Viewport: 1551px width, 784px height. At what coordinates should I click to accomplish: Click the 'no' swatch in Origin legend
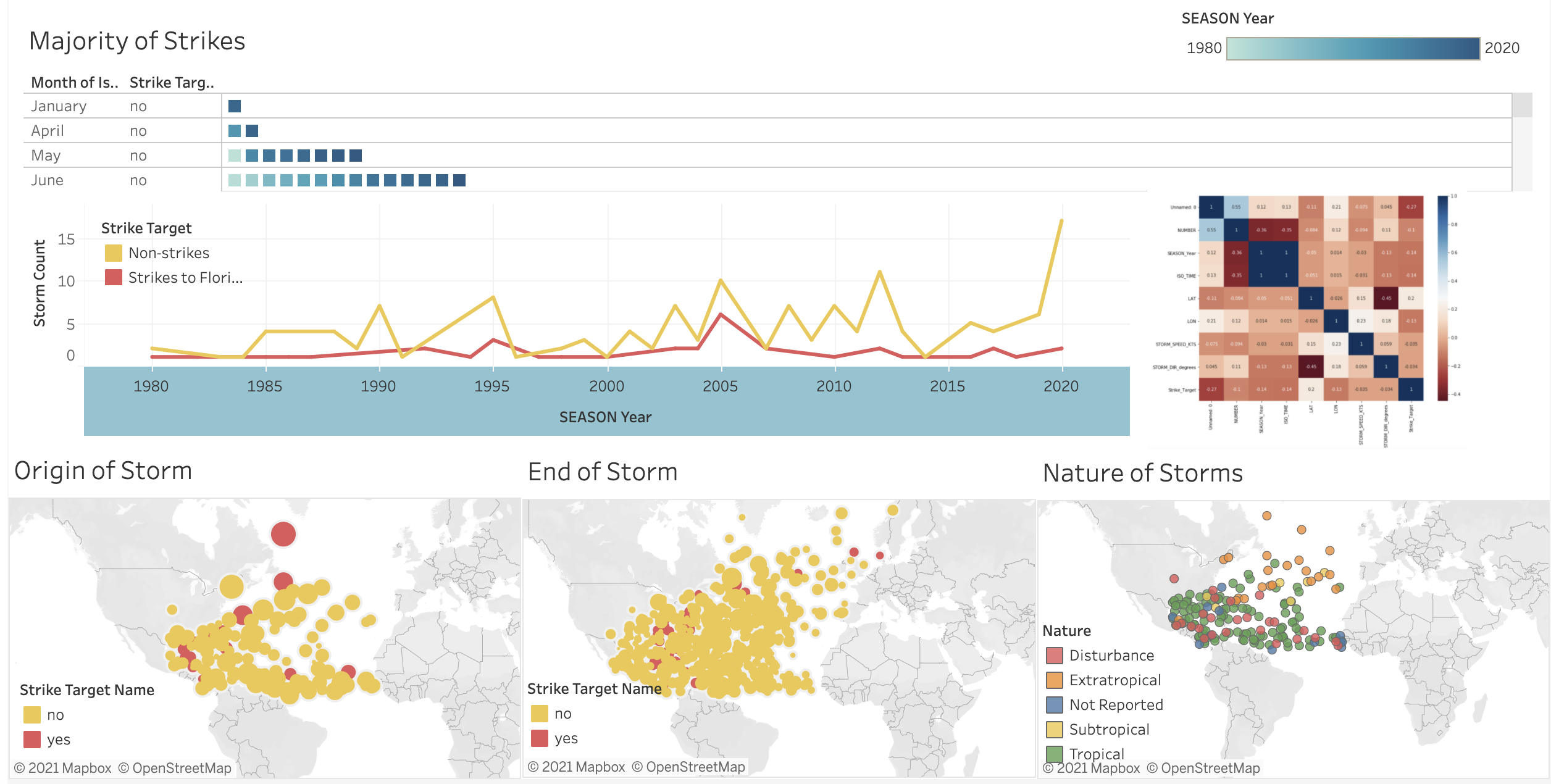point(32,715)
